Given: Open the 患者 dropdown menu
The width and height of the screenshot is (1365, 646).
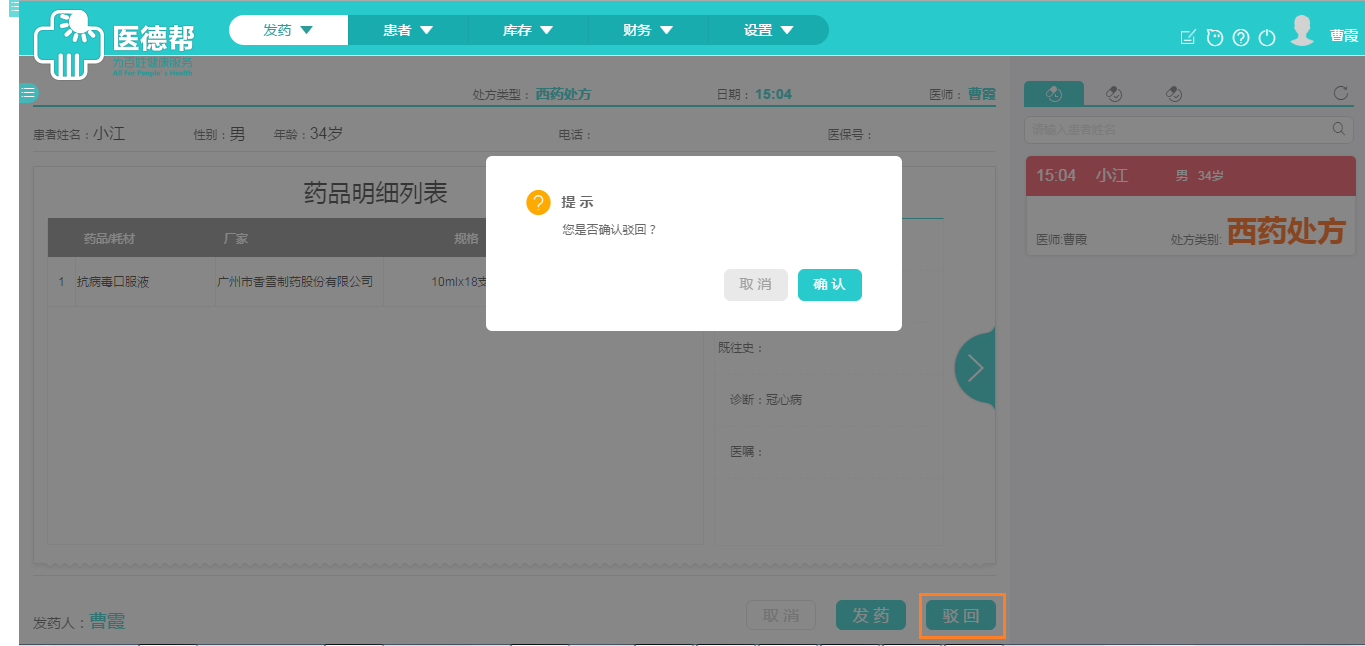Looking at the screenshot, I should click(x=408, y=30).
